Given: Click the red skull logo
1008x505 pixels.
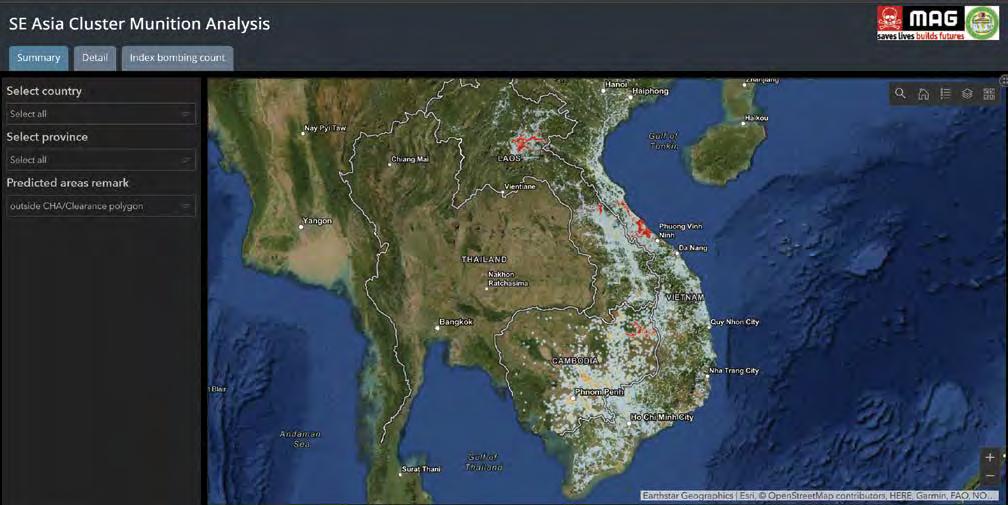Looking at the screenshot, I should (890, 19).
